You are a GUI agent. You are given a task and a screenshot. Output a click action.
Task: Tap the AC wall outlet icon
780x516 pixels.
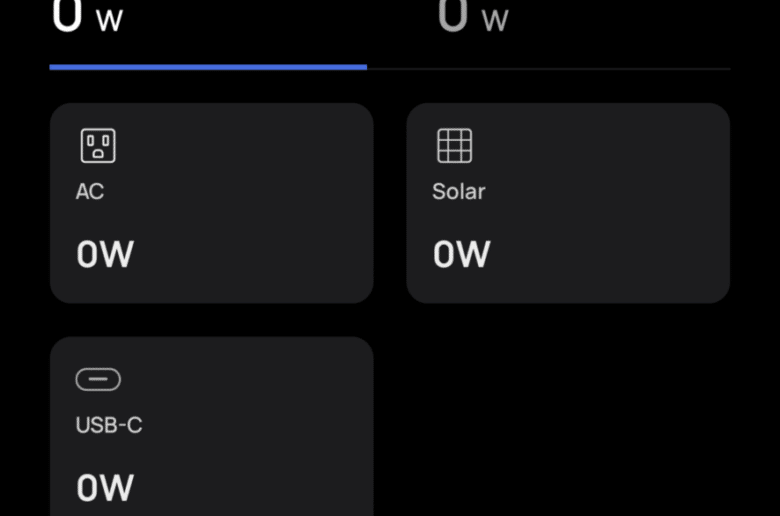[98, 145]
